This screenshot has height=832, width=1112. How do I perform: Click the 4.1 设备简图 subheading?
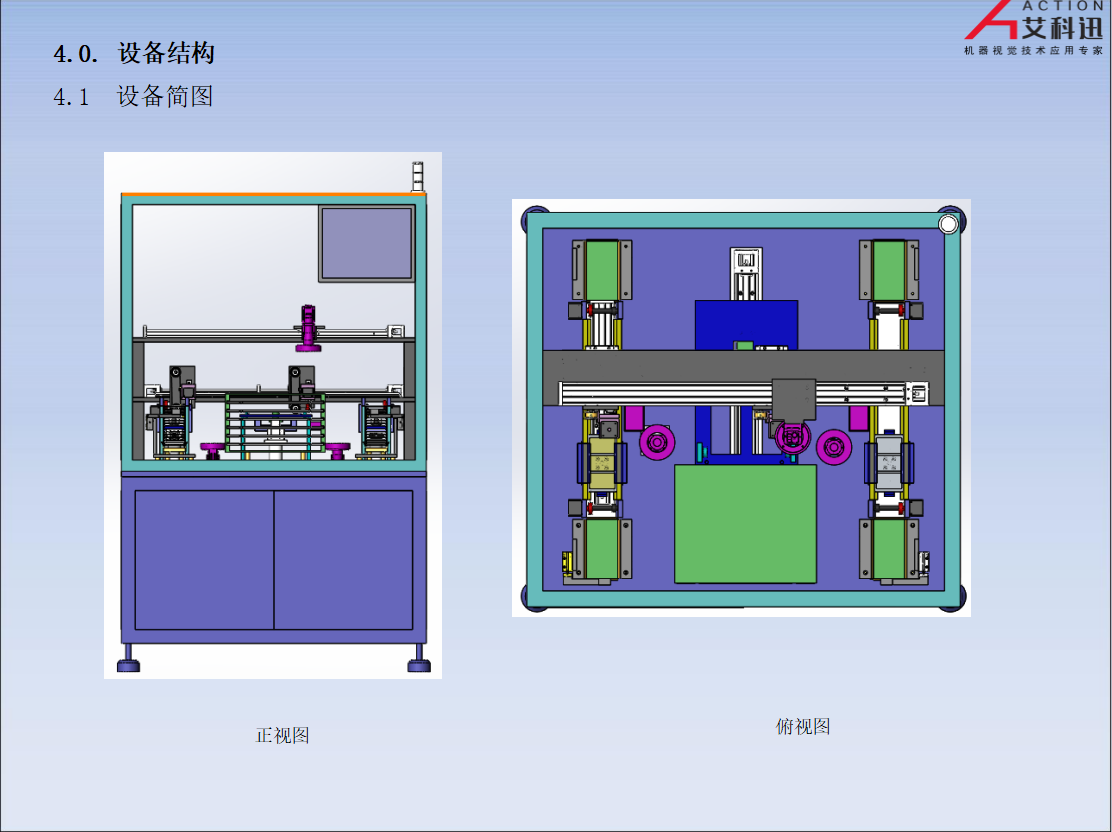(x=133, y=96)
